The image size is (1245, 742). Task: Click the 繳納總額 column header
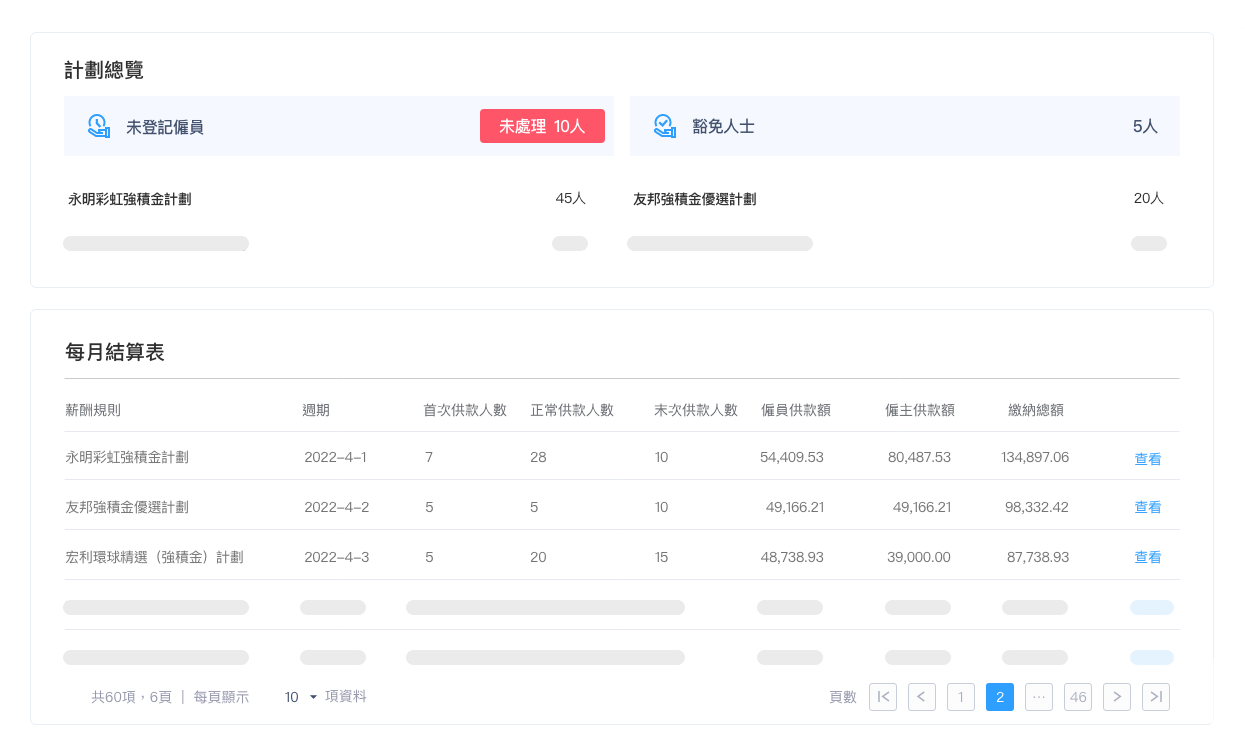point(1036,410)
